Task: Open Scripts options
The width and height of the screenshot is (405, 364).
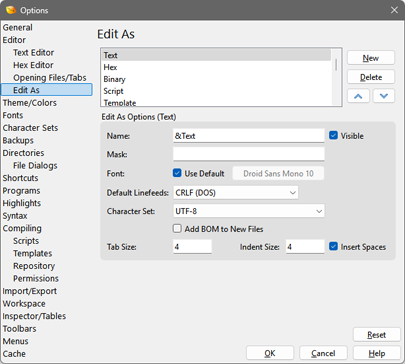Action: click(x=26, y=241)
